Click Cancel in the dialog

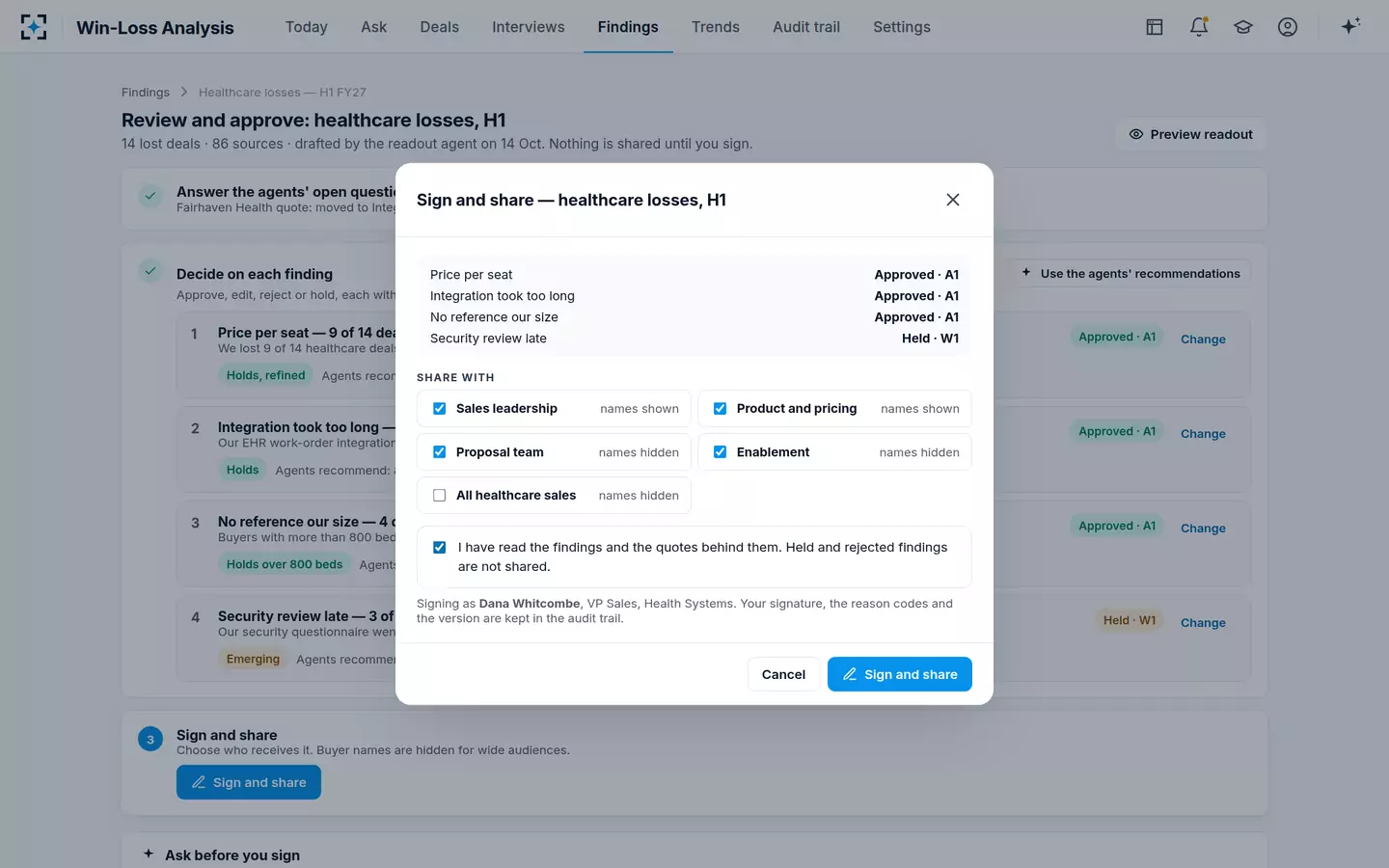click(783, 674)
